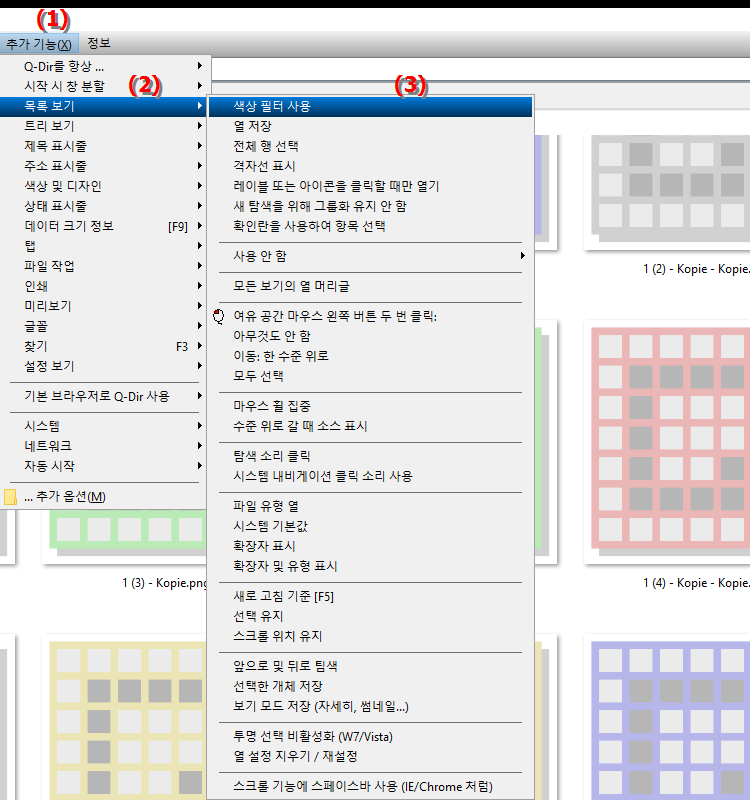
Task: Choose 이동: 한 수준 위로 option
Action: point(370,356)
